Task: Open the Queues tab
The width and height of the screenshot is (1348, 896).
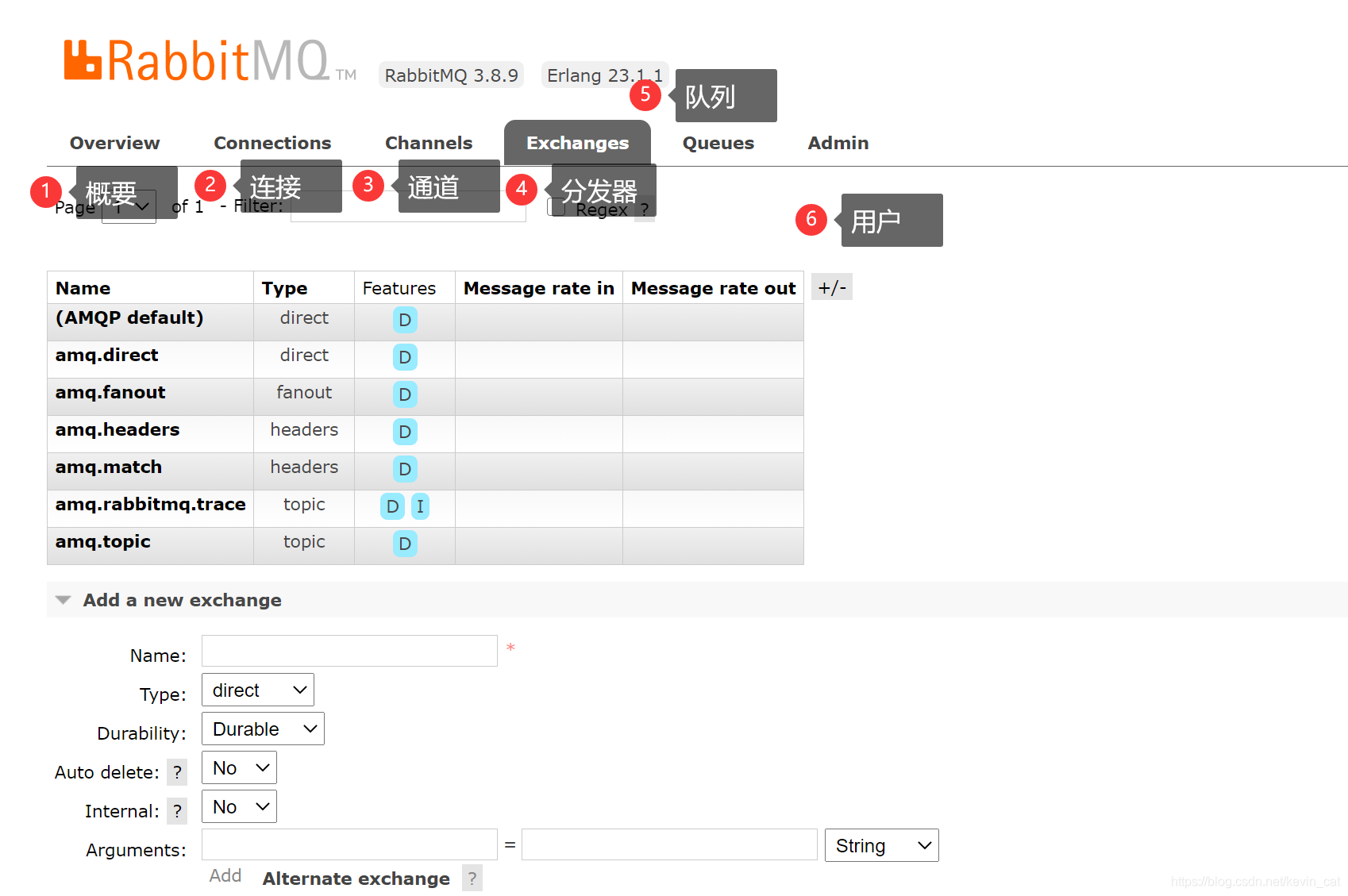Action: [718, 143]
